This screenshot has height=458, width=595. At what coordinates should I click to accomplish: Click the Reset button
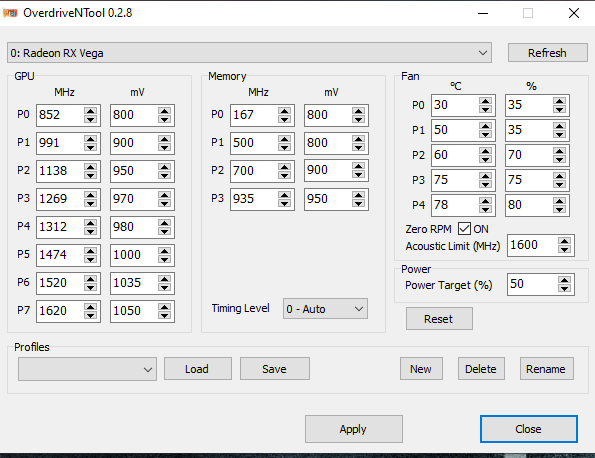click(x=439, y=319)
